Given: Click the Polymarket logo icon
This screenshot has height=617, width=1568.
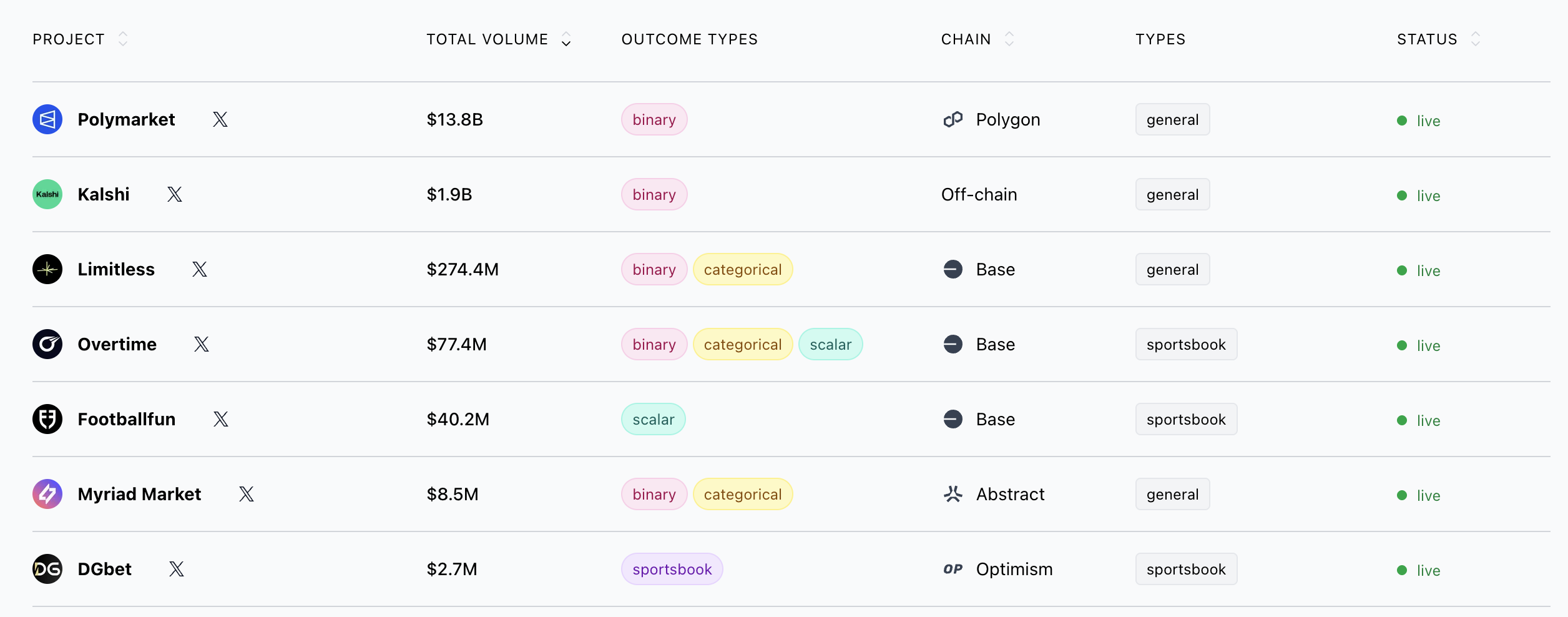Looking at the screenshot, I should pos(47,119).
